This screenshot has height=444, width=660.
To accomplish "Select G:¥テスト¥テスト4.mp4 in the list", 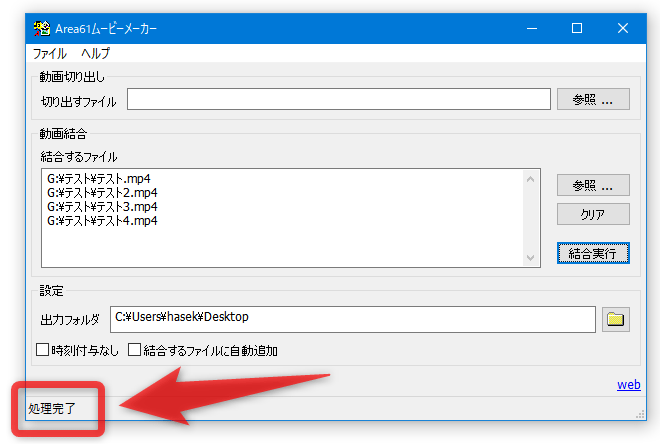I will [x=102, y=221].
